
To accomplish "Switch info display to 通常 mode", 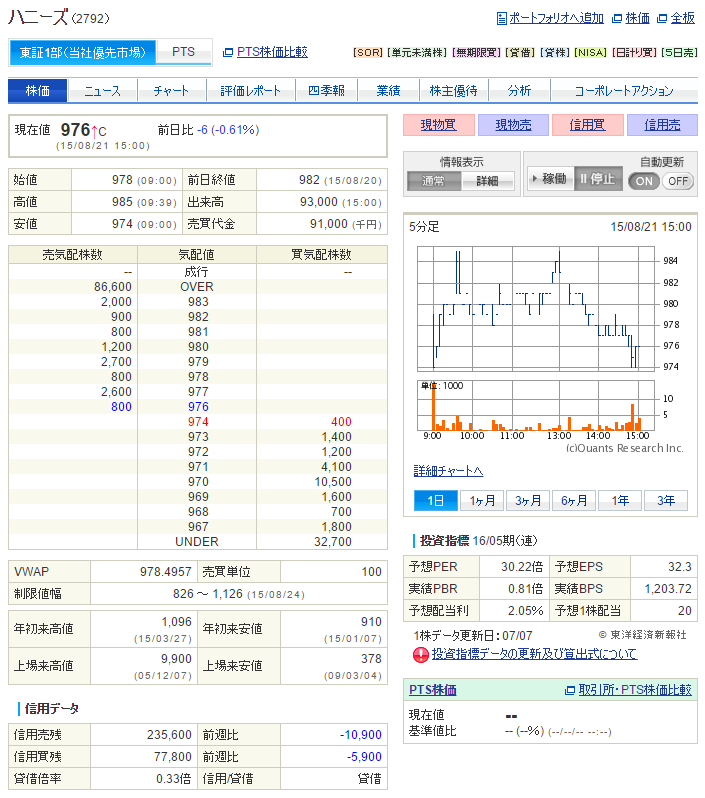I will coord(434,181).
